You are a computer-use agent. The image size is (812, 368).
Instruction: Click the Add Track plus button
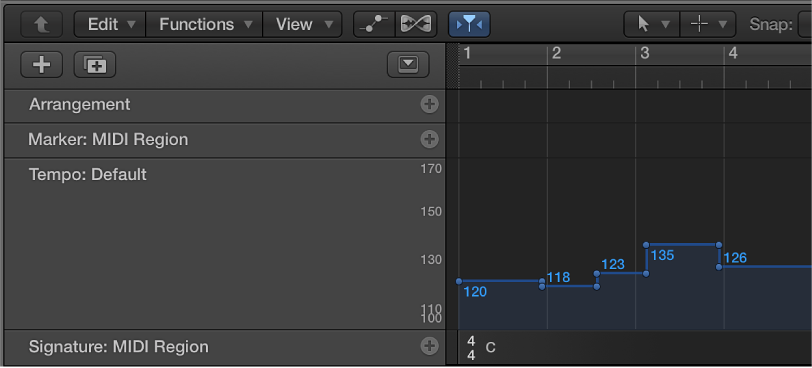point(41,65)
